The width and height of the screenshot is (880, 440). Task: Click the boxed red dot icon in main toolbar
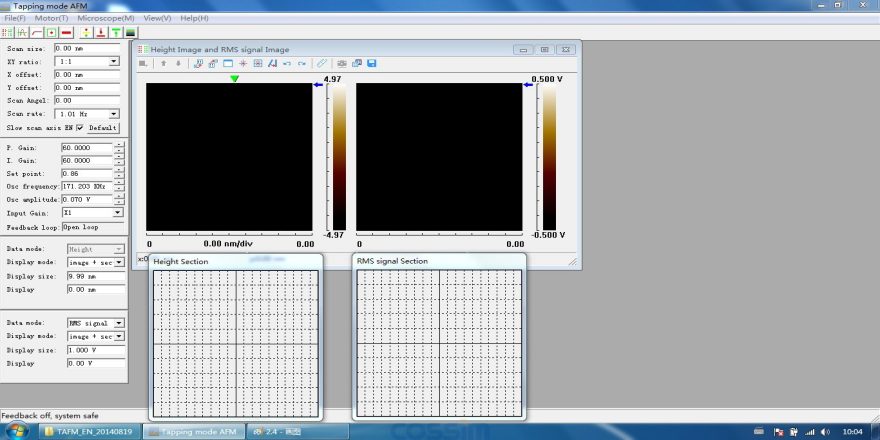(x=52, y=32)
